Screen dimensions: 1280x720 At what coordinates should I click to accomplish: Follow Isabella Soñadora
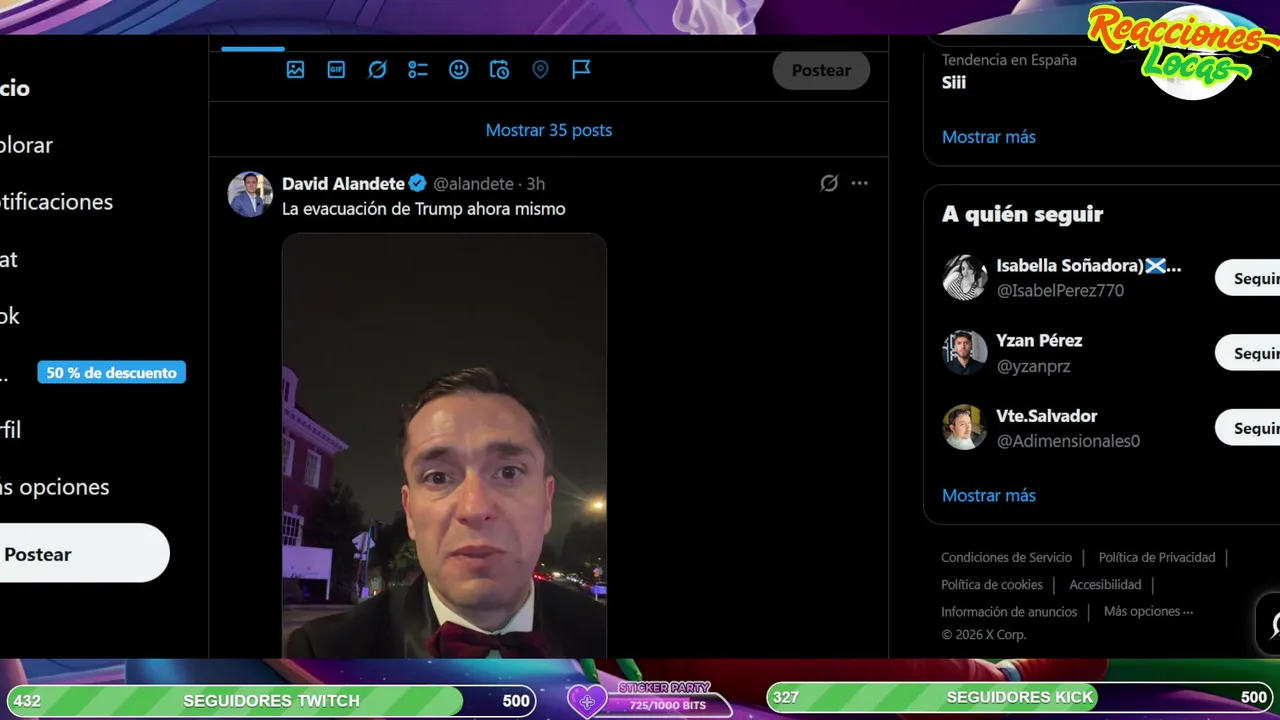click(x=1247, y=277)
